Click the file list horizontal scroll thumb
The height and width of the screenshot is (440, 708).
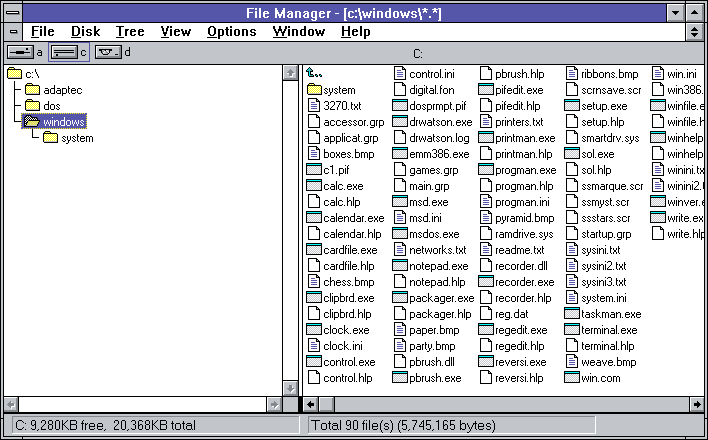click(x=327, y=404)
